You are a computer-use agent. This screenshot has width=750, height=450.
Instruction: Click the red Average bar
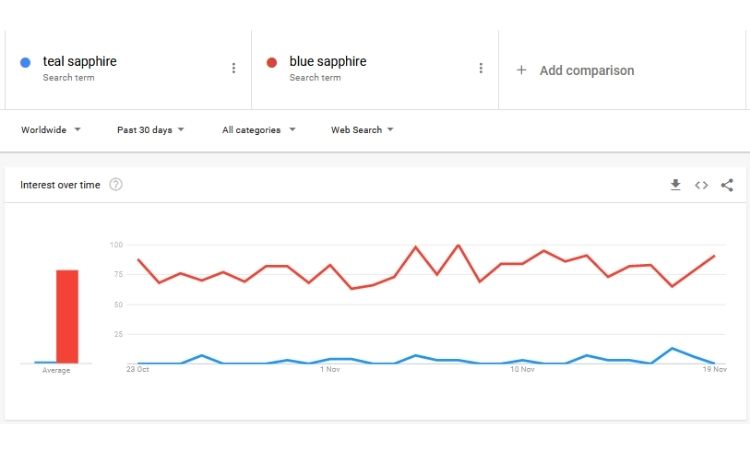coord(67,317)
